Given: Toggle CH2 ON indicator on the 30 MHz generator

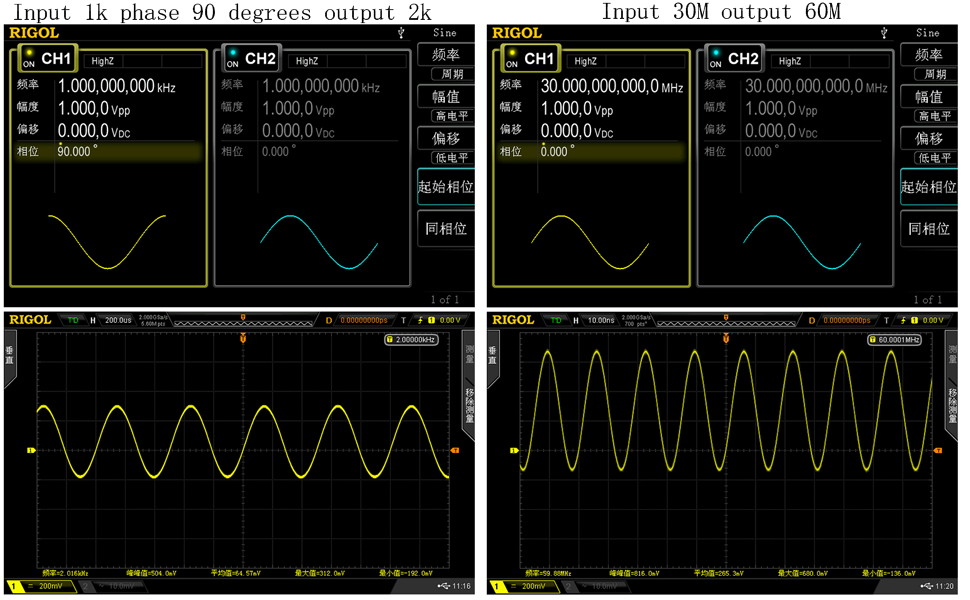Looking at the screenshot, I should click(x=715, y=59).
